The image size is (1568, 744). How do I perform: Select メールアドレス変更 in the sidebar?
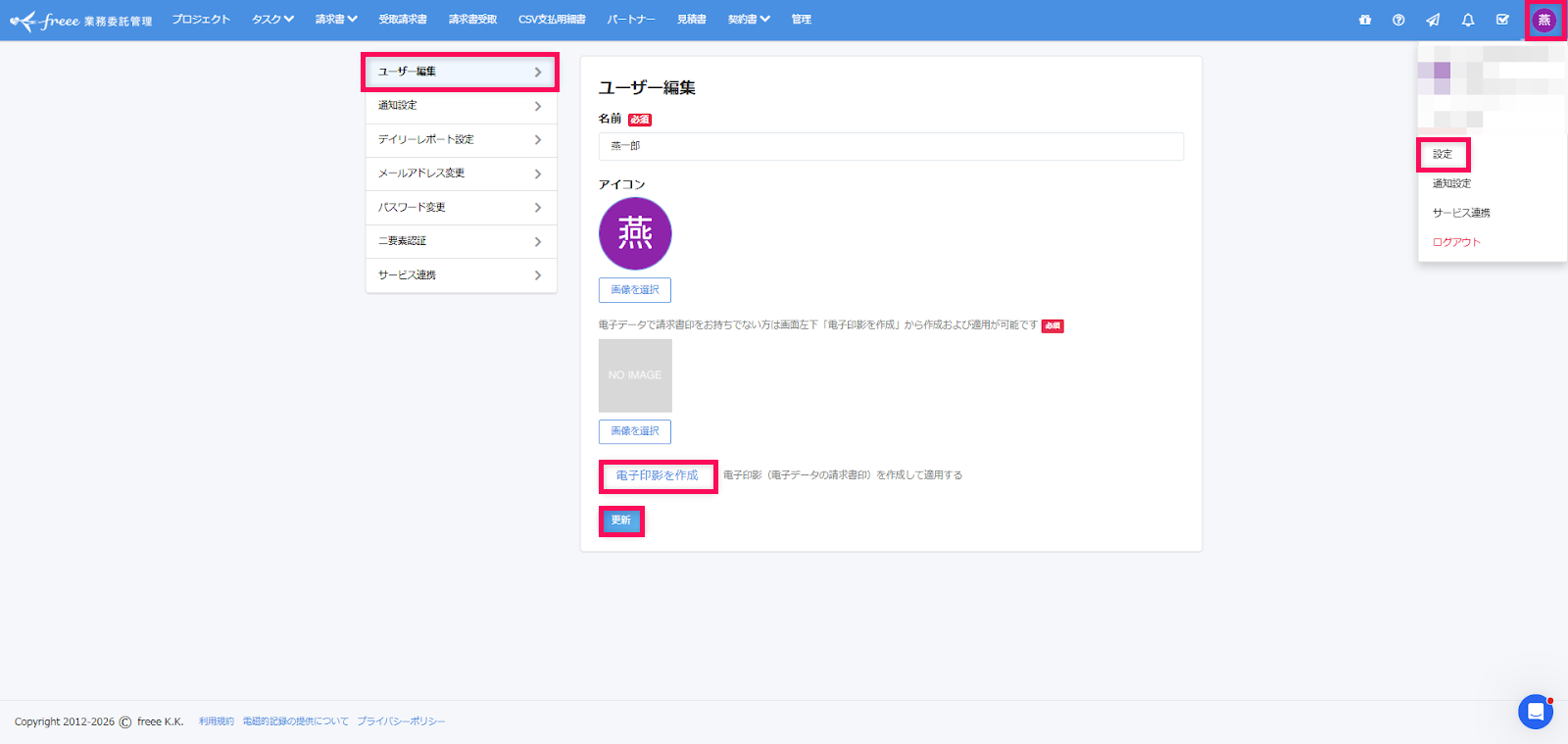461,174
